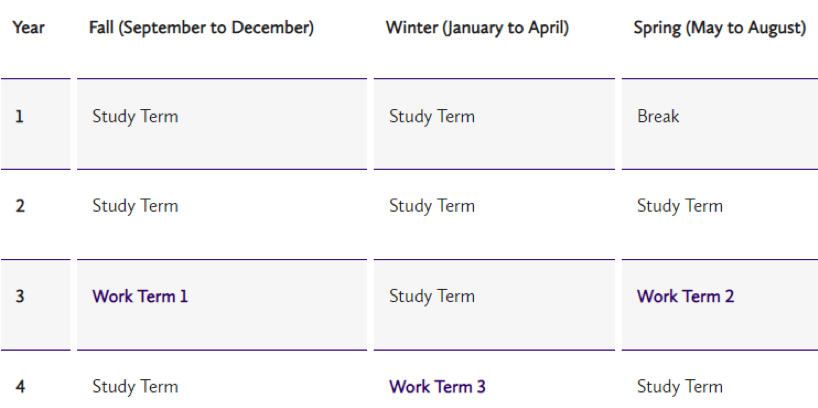Click the Winter (January to April) header
This screenshot has height=408, width=818.
[x=477, y=28]
